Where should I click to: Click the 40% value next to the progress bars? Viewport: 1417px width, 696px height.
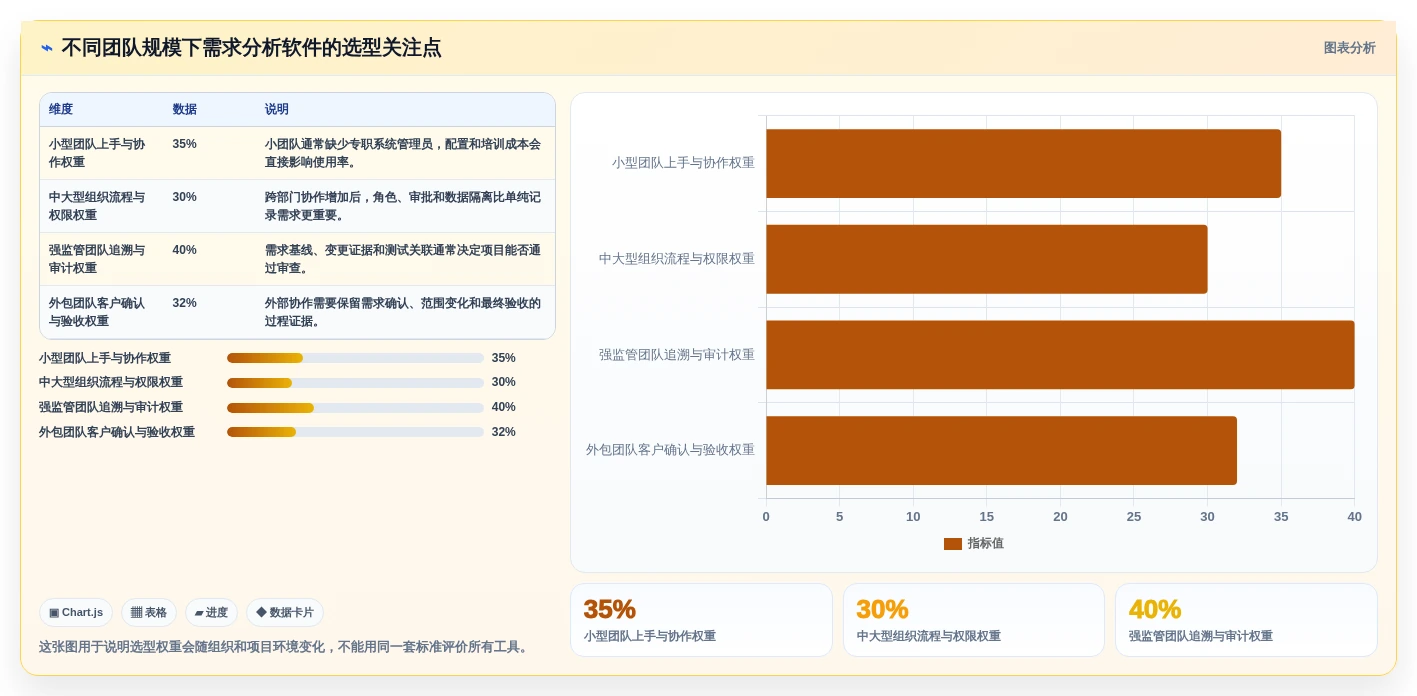pos(504,407)
